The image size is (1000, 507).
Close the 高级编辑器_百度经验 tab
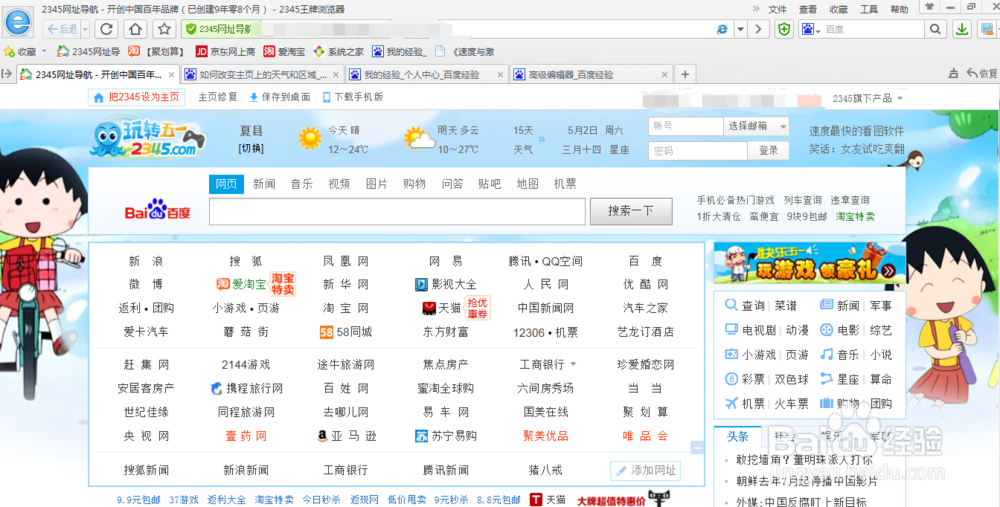(665, 75)
